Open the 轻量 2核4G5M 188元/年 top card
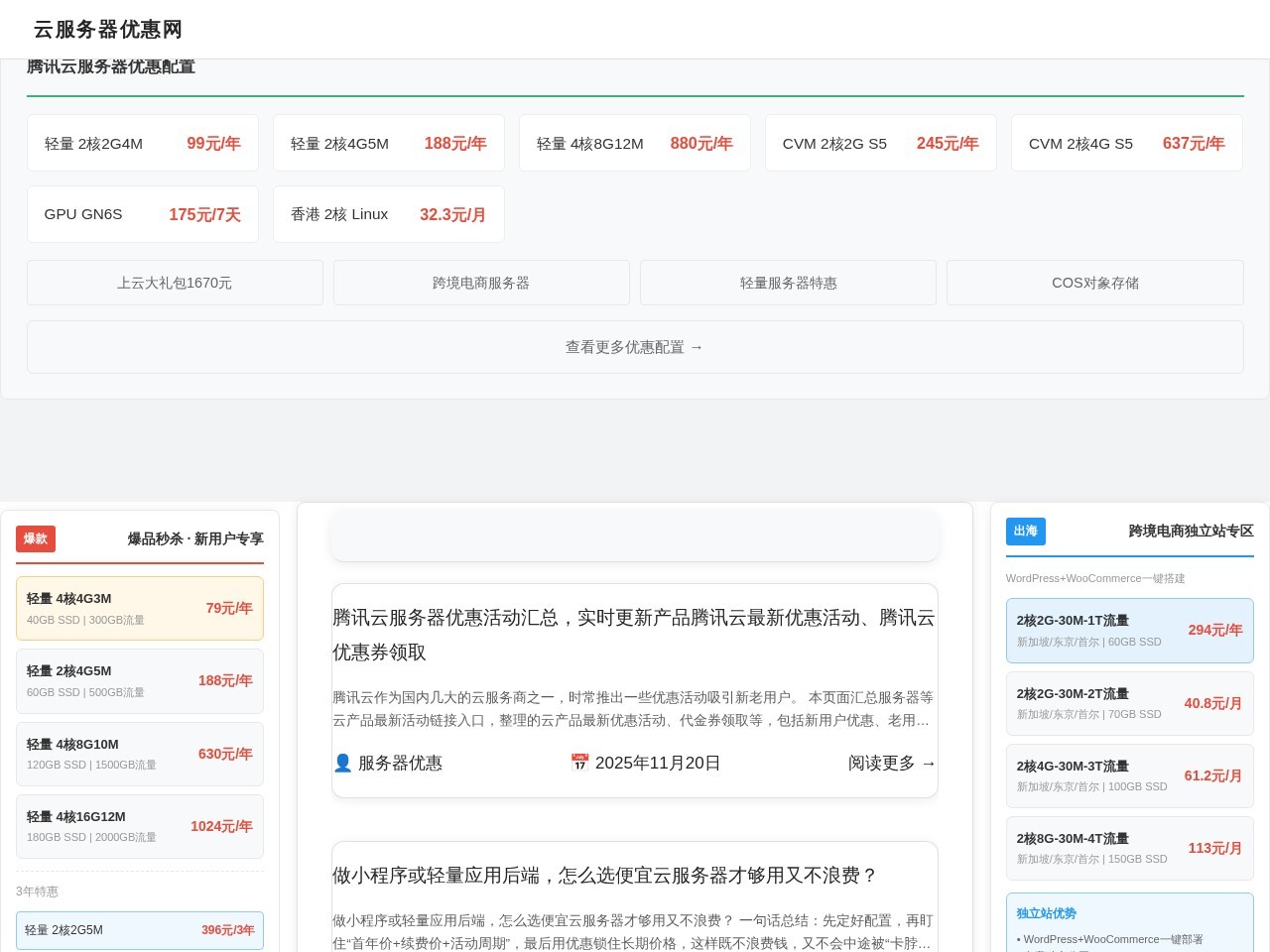The image size is (1270, 952). pos(389,143)
